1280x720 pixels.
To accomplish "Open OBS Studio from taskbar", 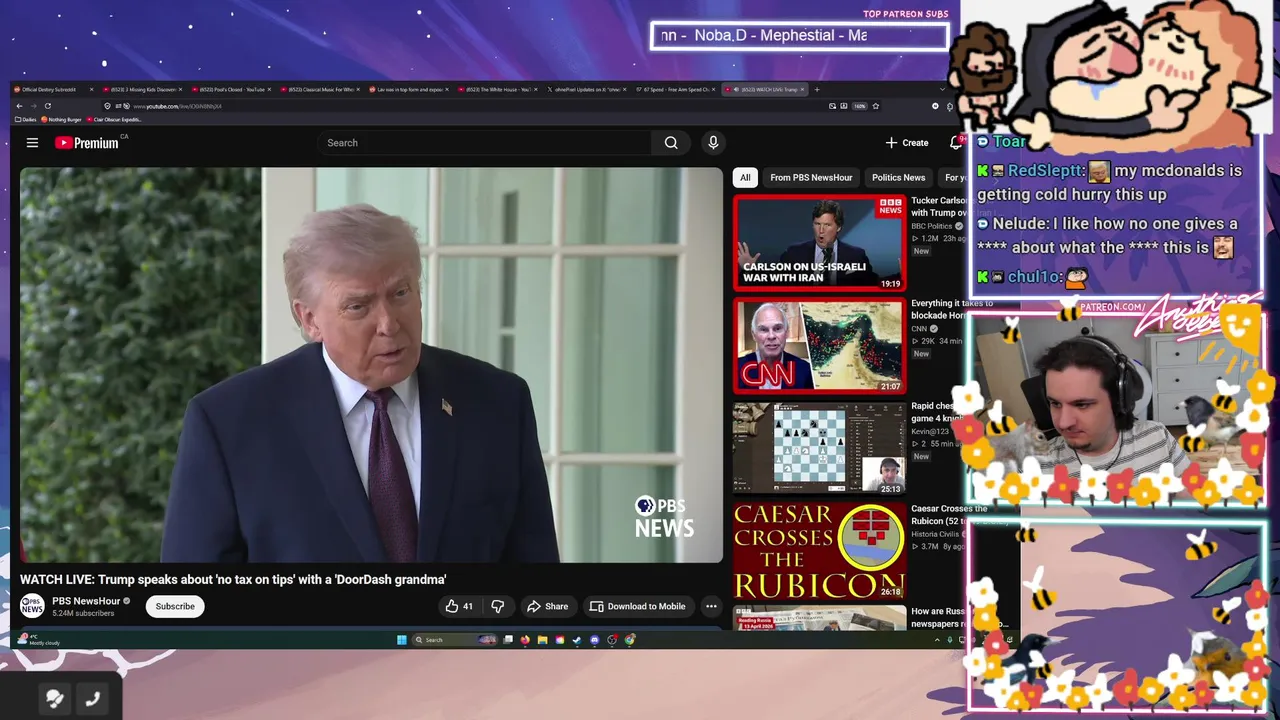I will (612, 640).
